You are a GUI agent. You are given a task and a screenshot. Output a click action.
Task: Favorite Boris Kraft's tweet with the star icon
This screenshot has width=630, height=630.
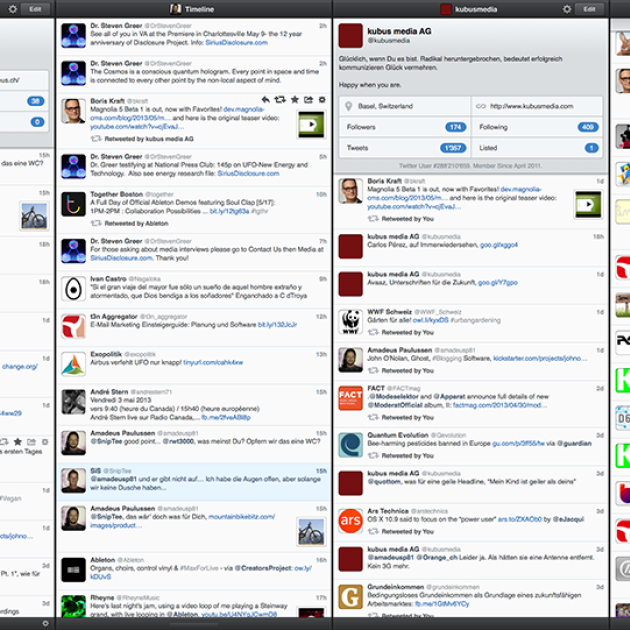point(295,100)
